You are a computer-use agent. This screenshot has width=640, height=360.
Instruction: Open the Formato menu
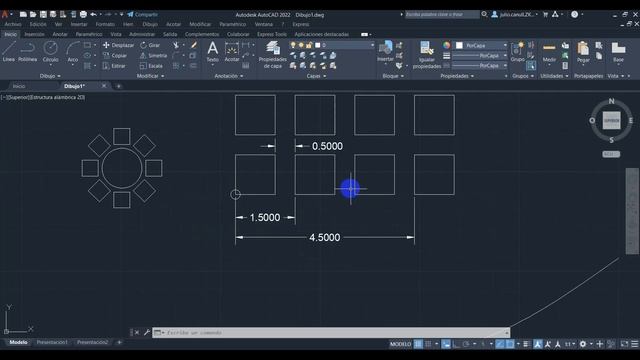105,24
